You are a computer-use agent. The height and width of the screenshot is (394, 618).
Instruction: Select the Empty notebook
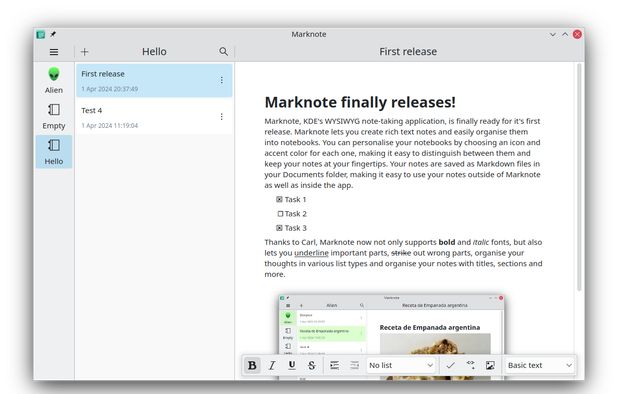tap(54, 117)
